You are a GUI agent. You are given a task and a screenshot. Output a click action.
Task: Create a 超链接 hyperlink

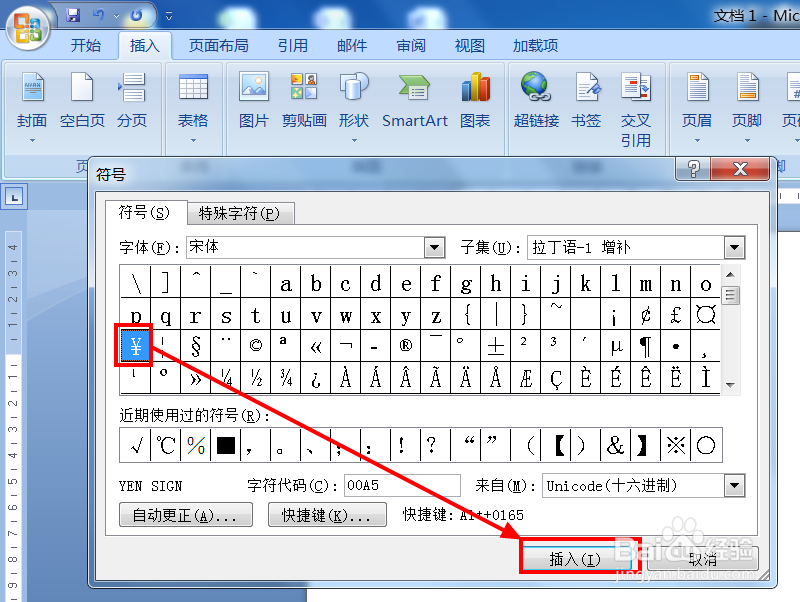point(536,100)
